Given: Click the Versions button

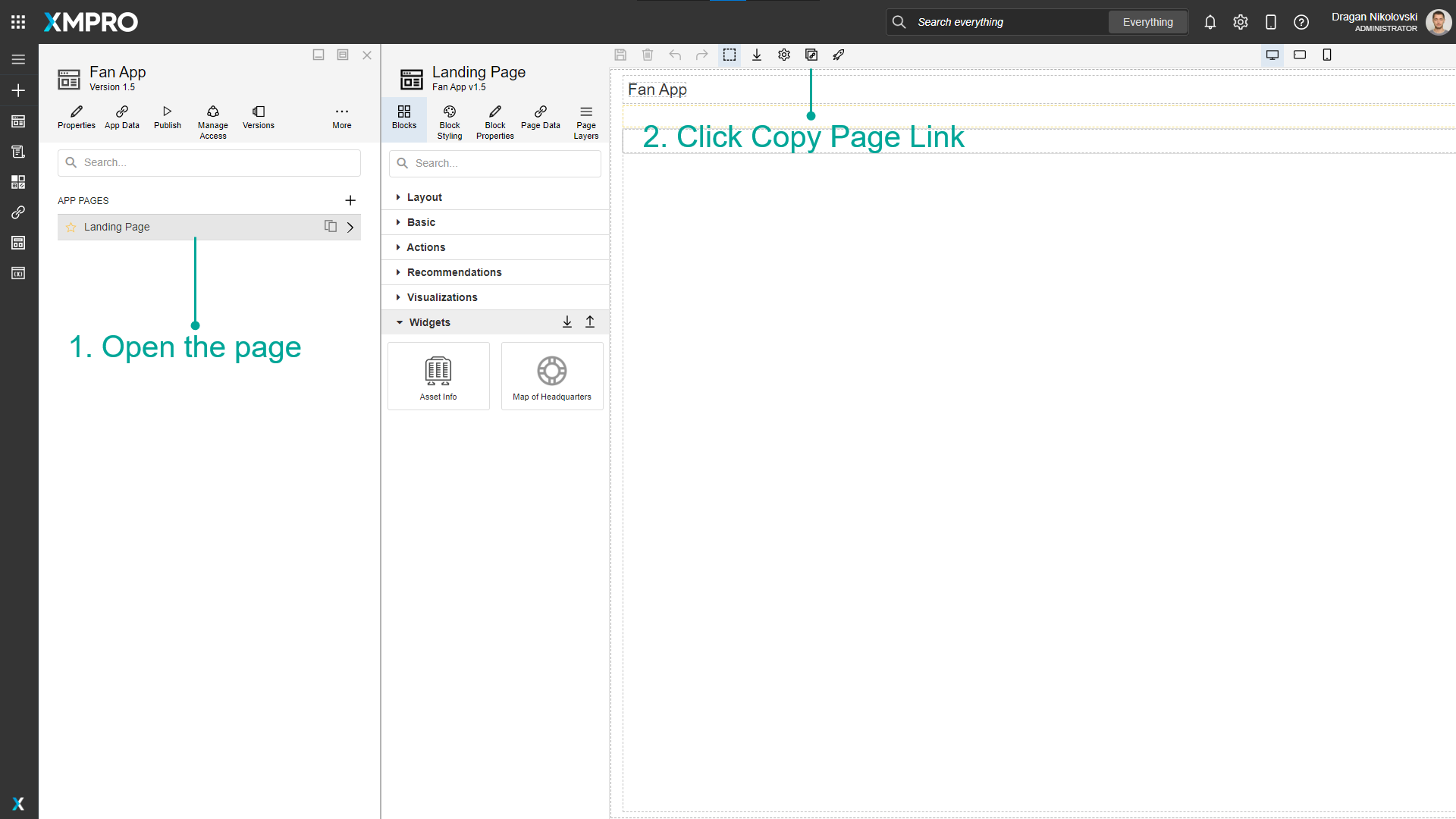Looking at the screenshot, I should (x=258, y=118).
